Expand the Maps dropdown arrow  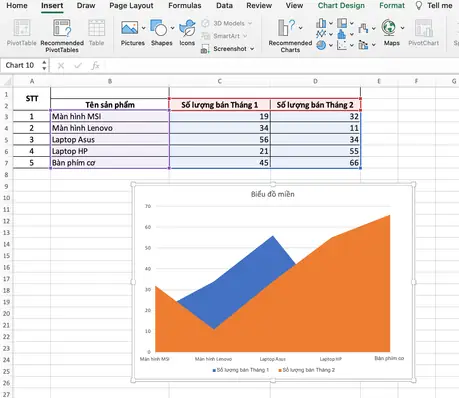click(403, 28)
